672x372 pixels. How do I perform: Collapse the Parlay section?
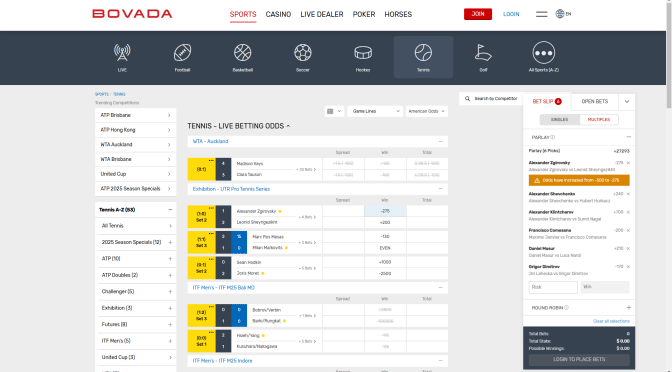point(629,137)
